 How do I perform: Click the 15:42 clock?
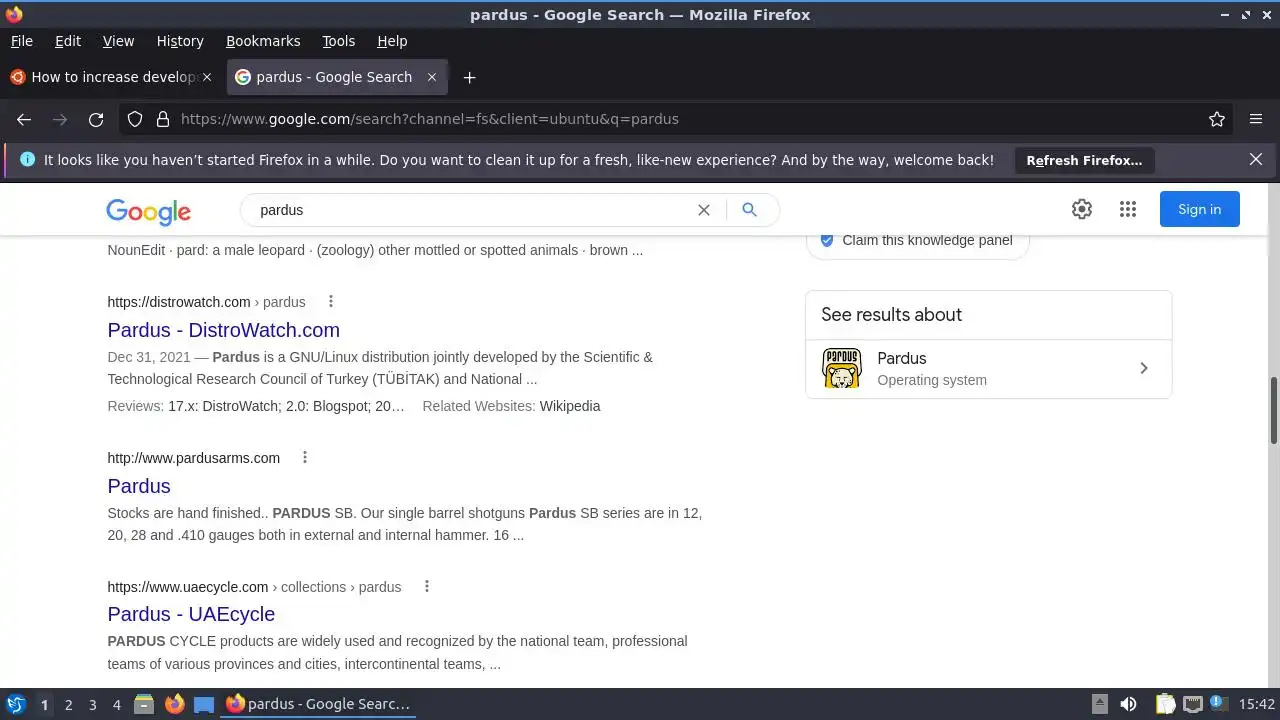point(1257,704)
